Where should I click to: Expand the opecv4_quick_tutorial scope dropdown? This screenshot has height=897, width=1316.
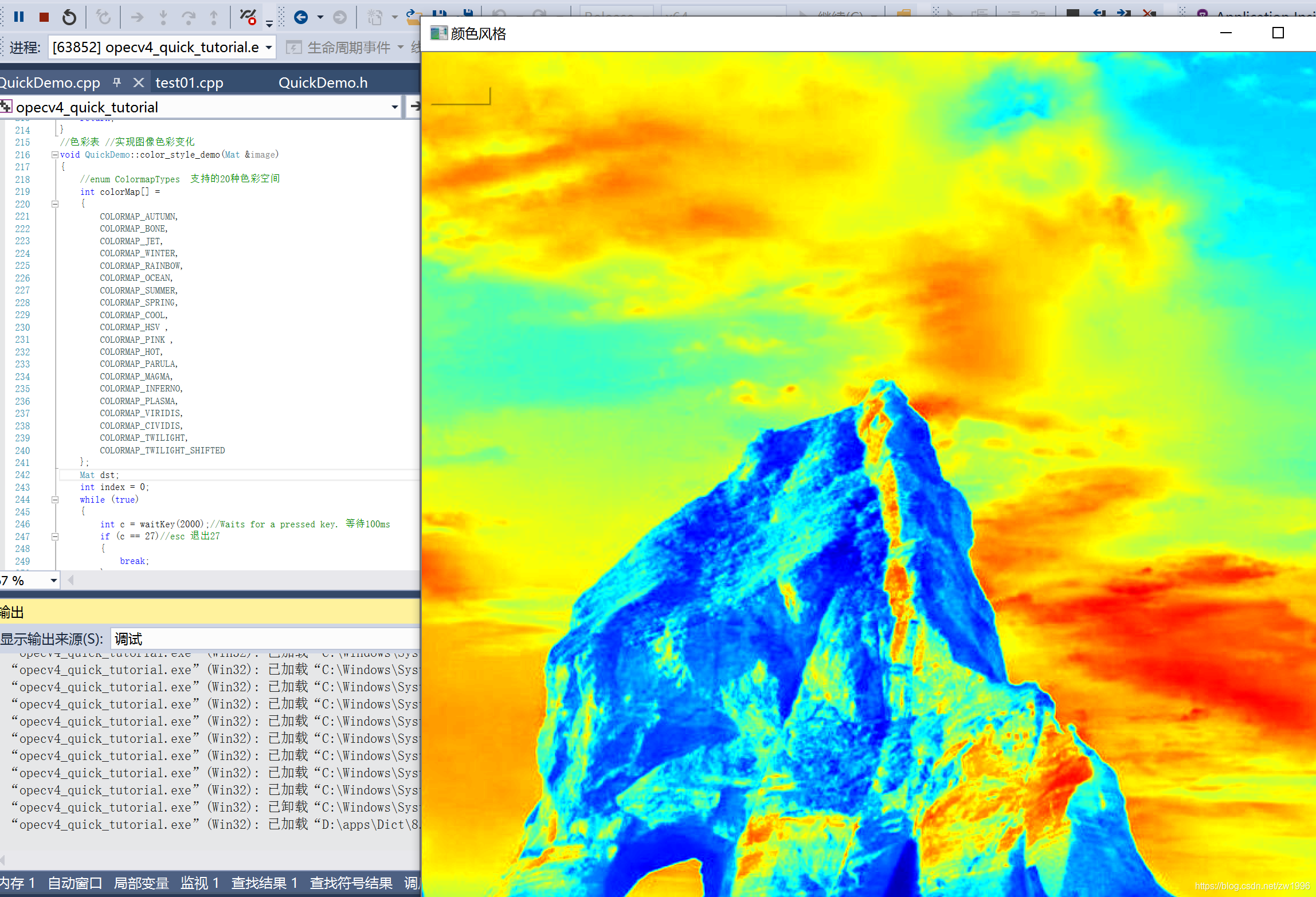click(x=394, y=107)
